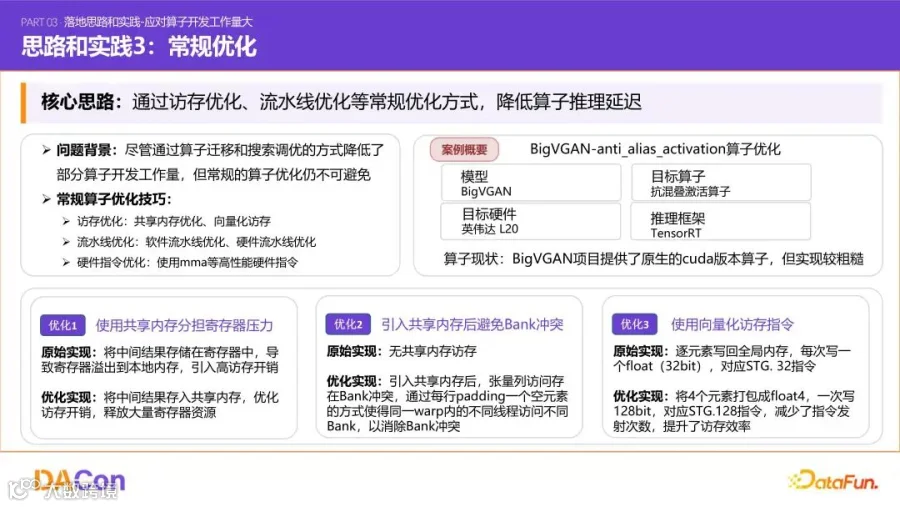The width and height of the screenshot is (900, 507).
Task: Click the PART 03 breadcrumb text
Action: click(x=137, y=22)
